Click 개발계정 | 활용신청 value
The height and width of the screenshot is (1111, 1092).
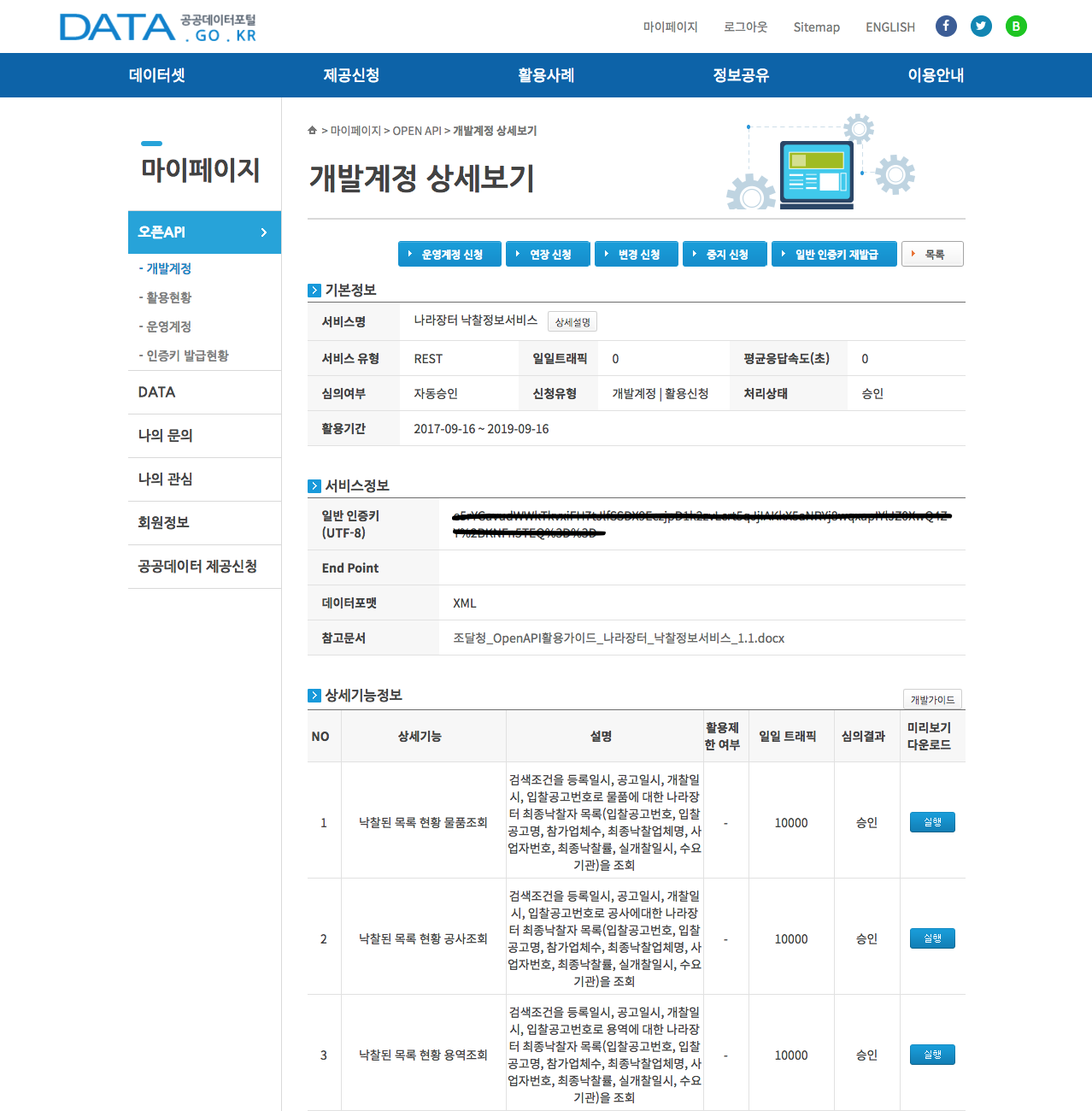point(660,394)
